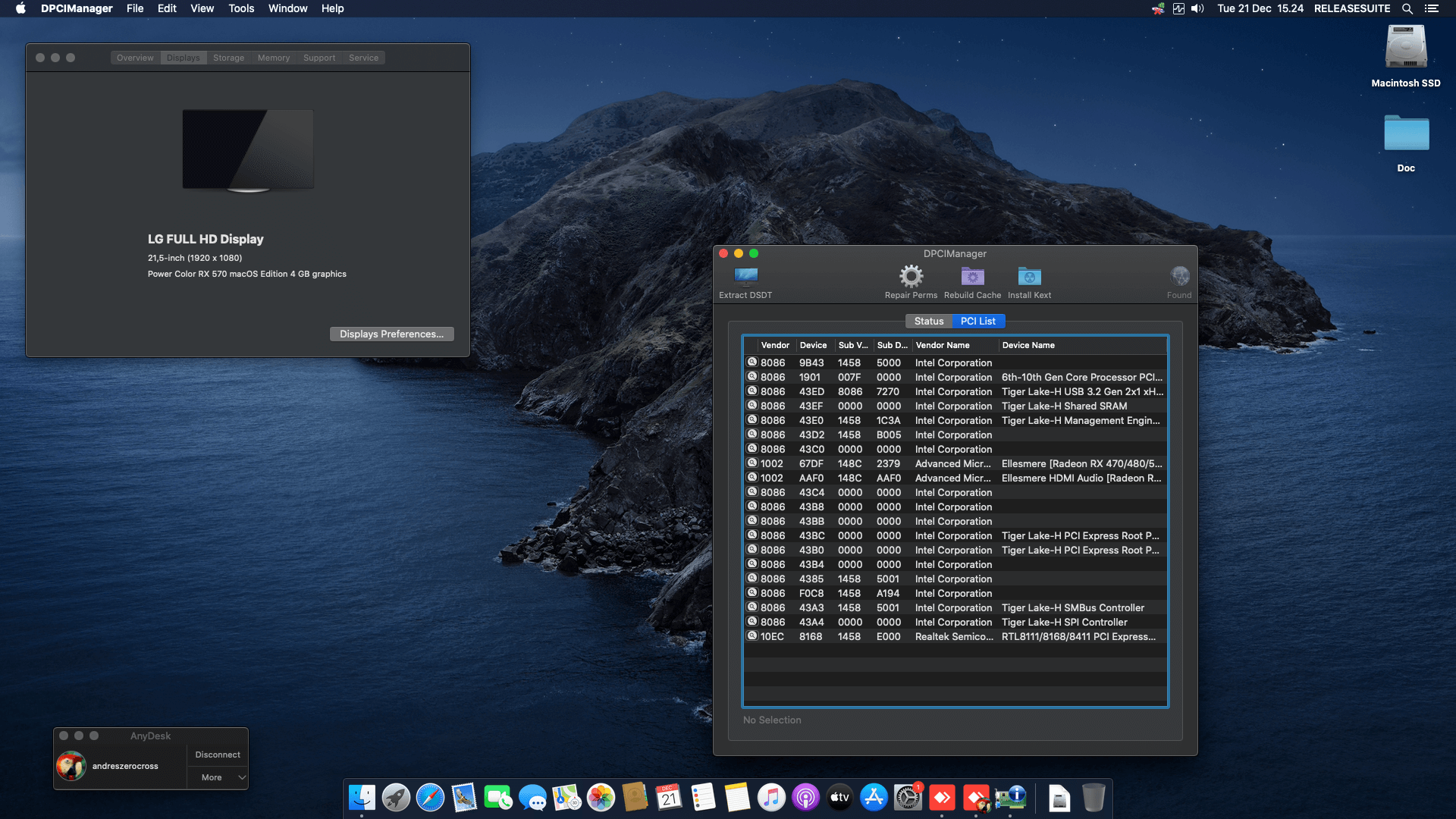Open the DPCIManager application menu
This screenshot has height=819, width=1456.
coord(77,8)
